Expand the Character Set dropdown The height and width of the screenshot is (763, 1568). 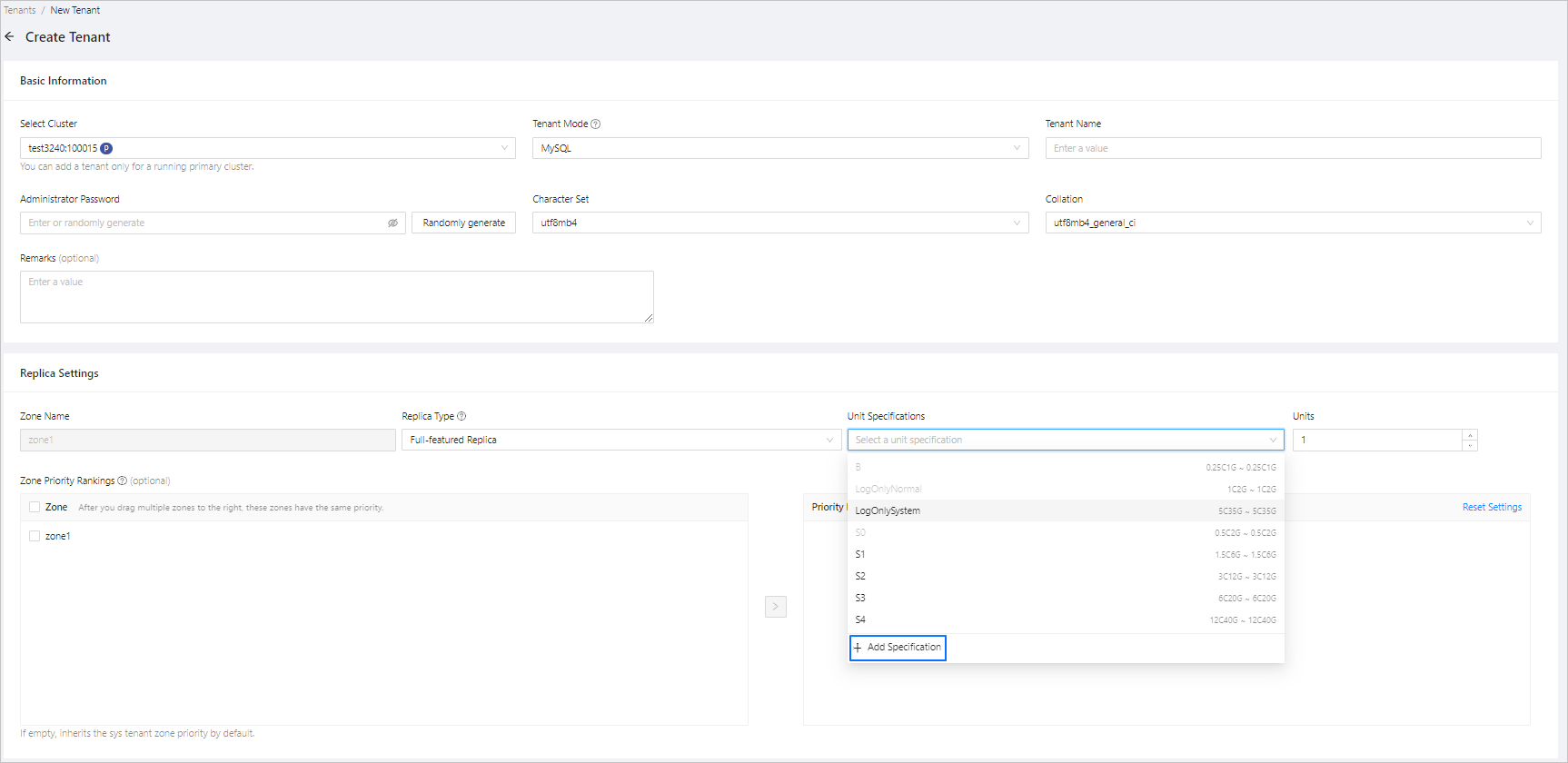779,223
